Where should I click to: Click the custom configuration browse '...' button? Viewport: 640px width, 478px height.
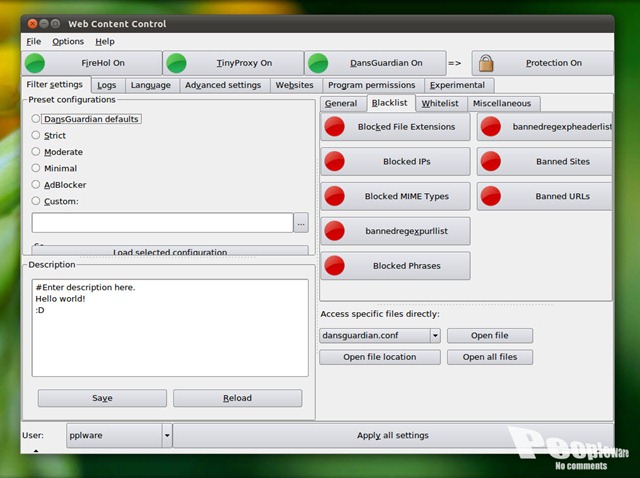(301, 223)
